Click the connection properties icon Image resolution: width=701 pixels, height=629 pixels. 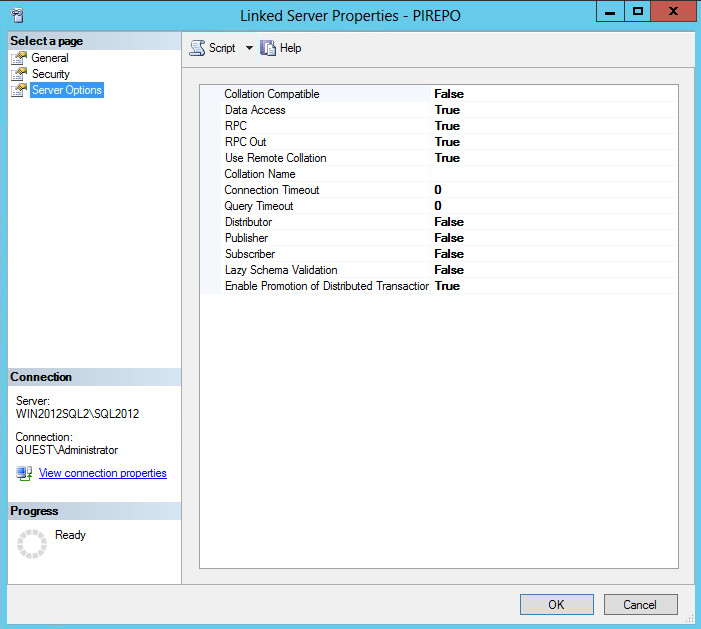[x=24, y=473]
